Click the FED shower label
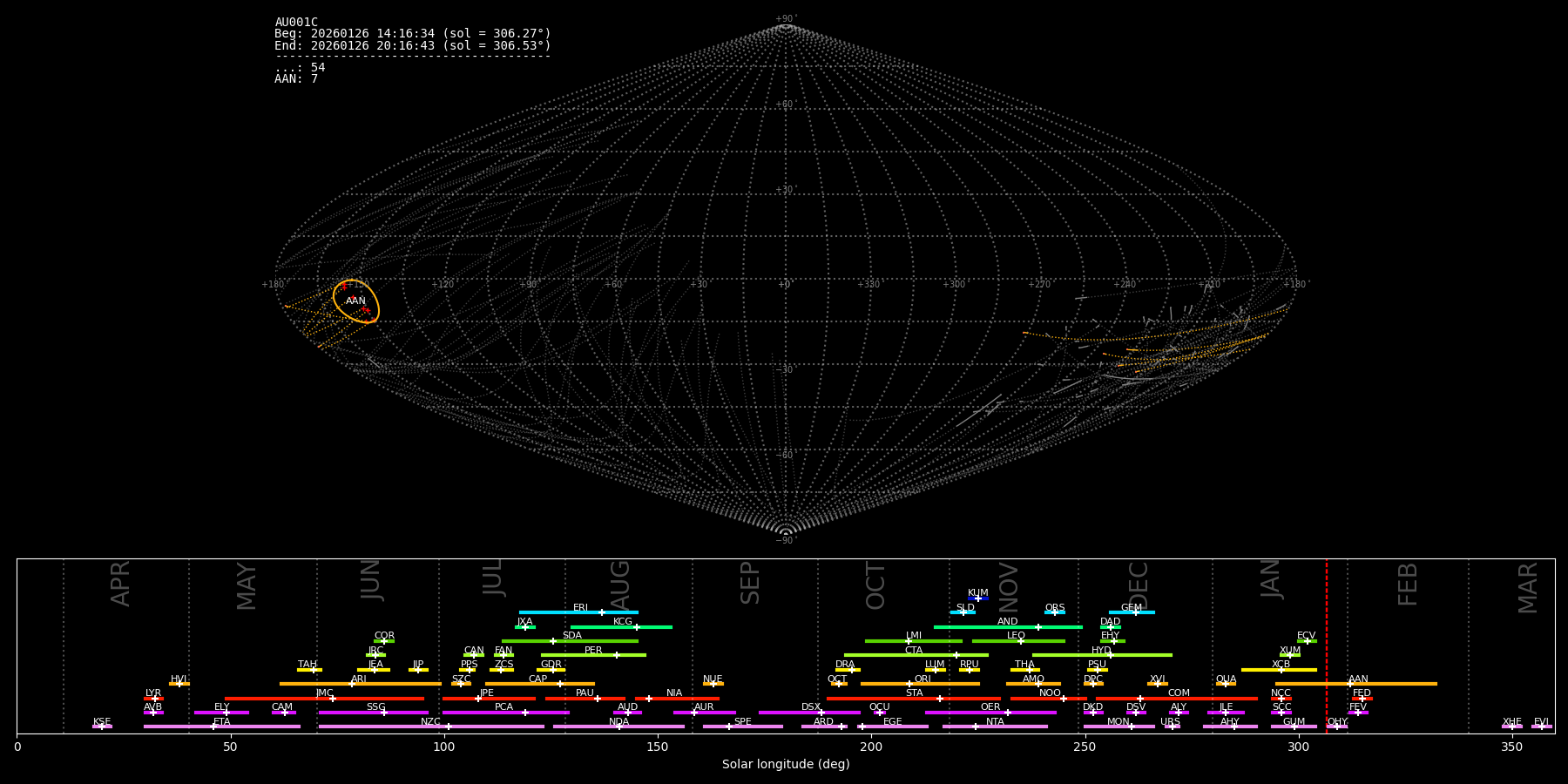This screenshot has width=1568, height=784. [1362, 693]
